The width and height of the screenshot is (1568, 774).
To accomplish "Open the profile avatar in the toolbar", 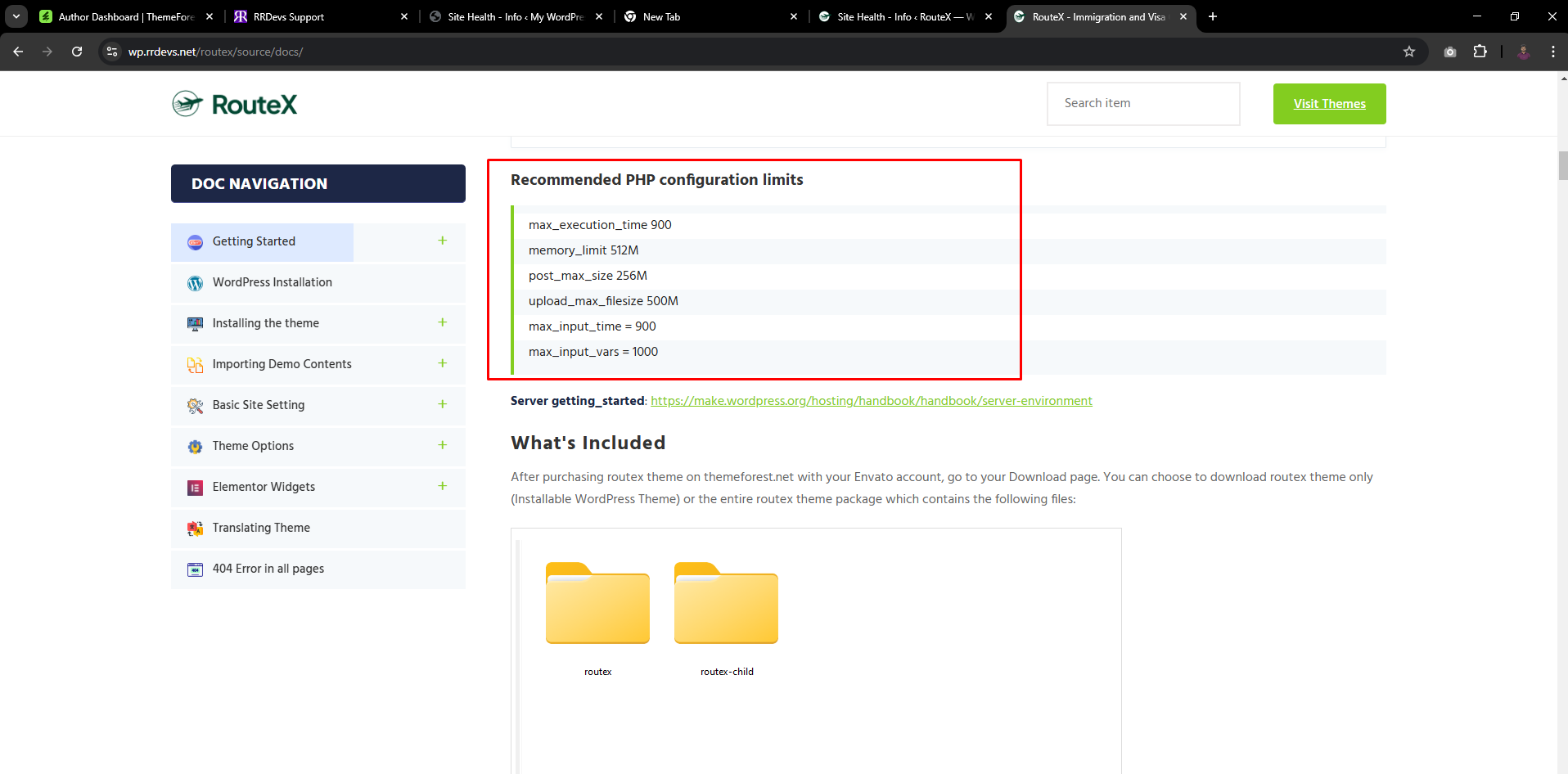I will (x=1524, y=52).
